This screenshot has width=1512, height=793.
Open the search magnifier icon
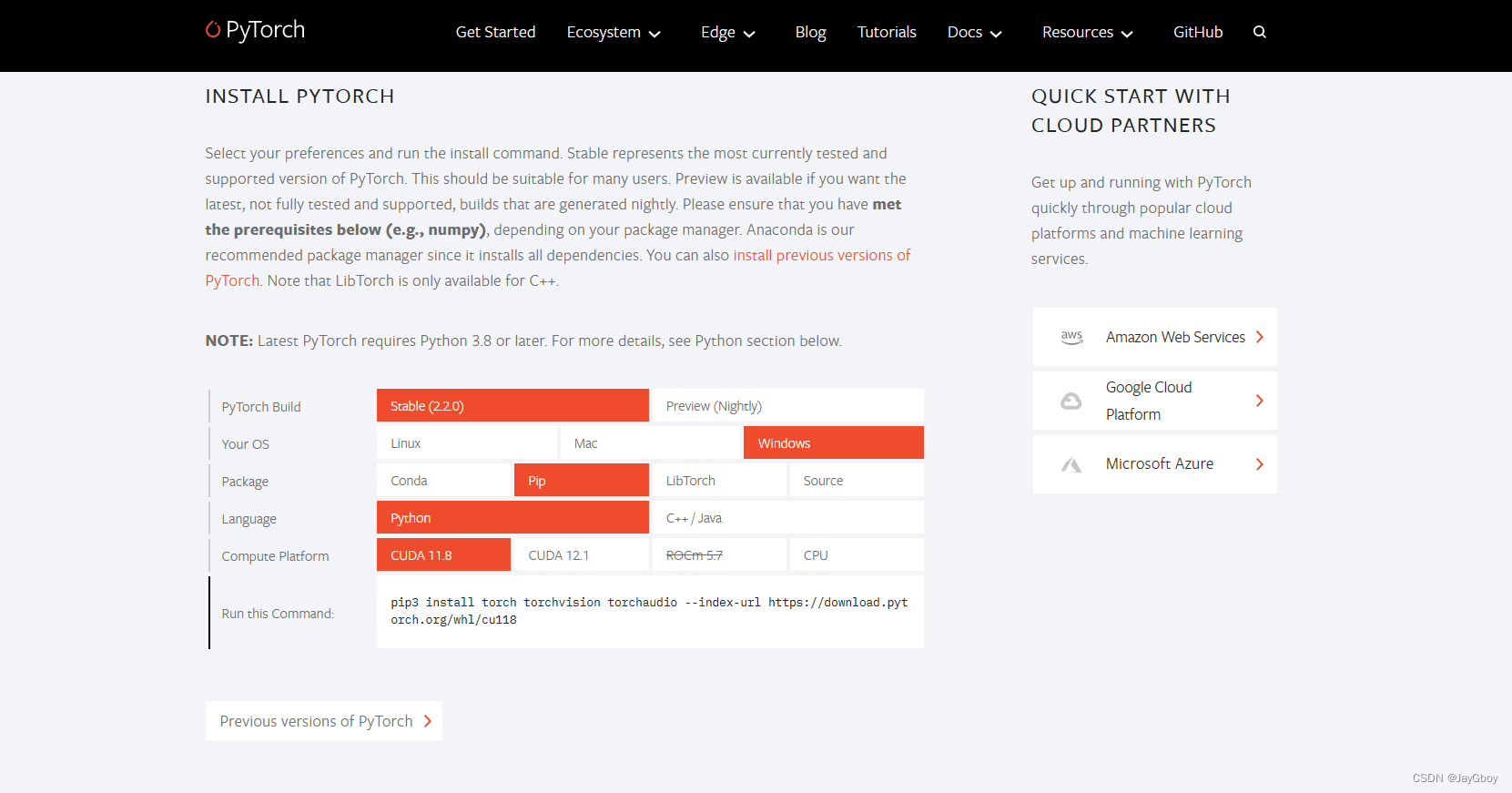pyautogui.click(x=1260, y=32)
